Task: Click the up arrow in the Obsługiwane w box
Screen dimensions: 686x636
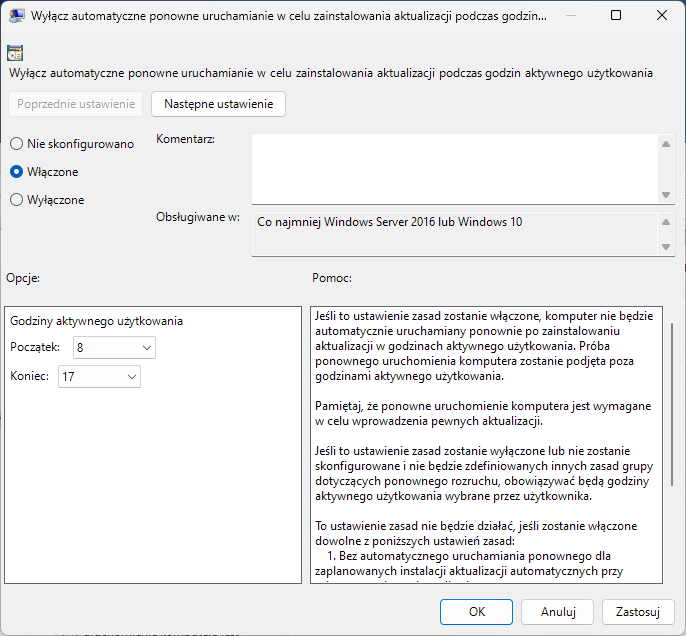Action: 666,222
